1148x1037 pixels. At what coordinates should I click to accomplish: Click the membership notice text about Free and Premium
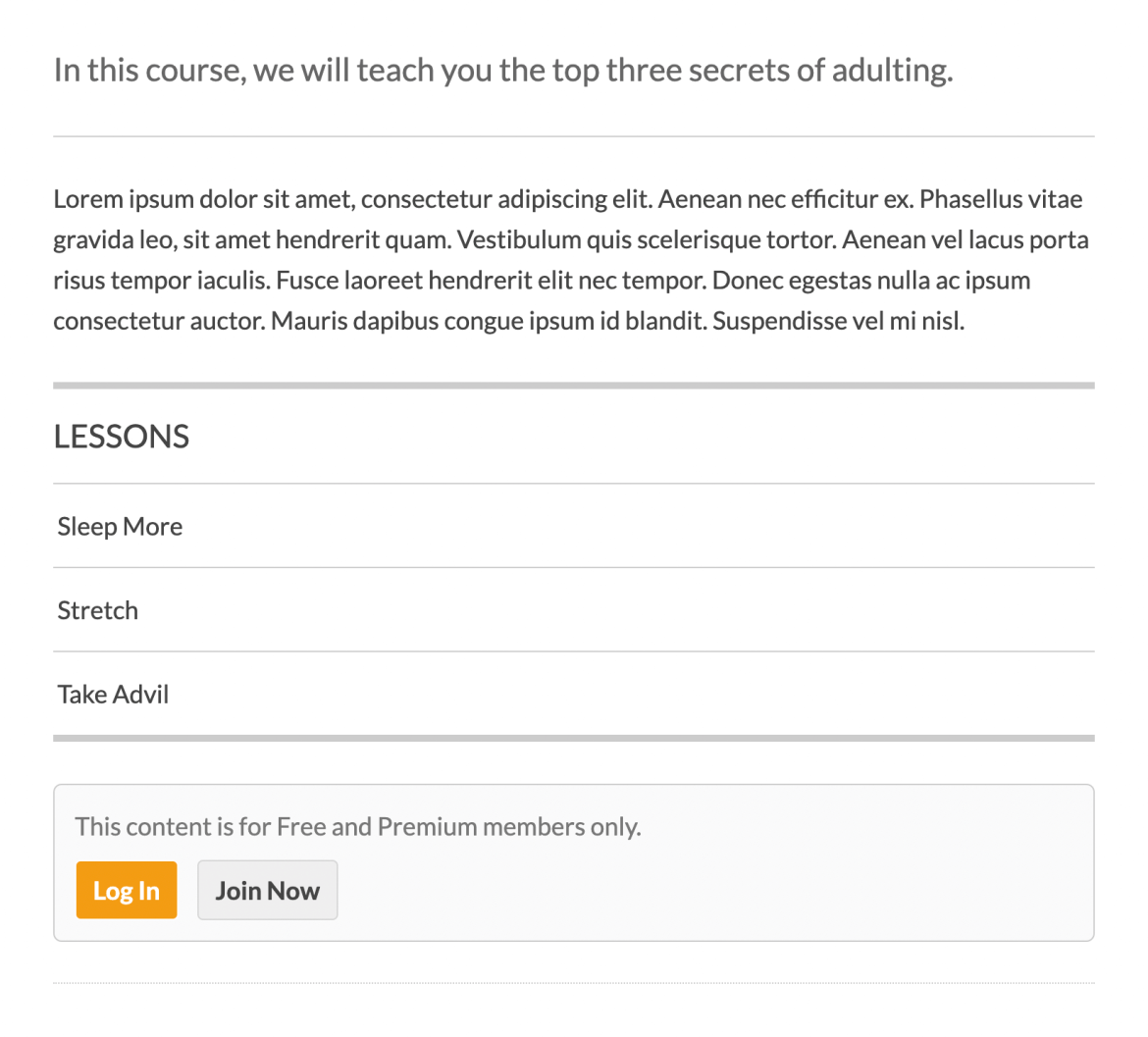click(x=358, y=826)
